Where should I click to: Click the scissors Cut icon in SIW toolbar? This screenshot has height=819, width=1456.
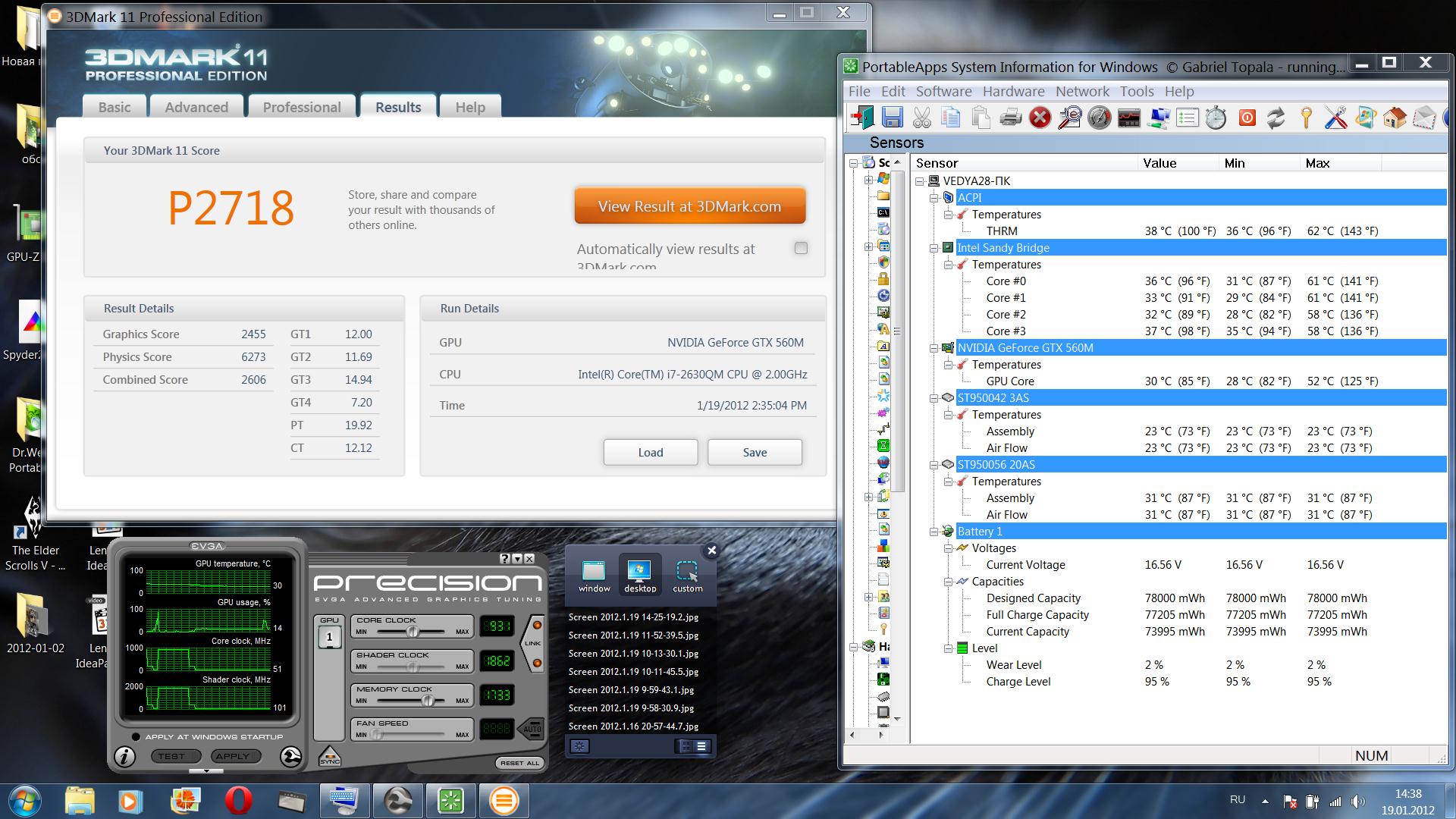(921, 118)
